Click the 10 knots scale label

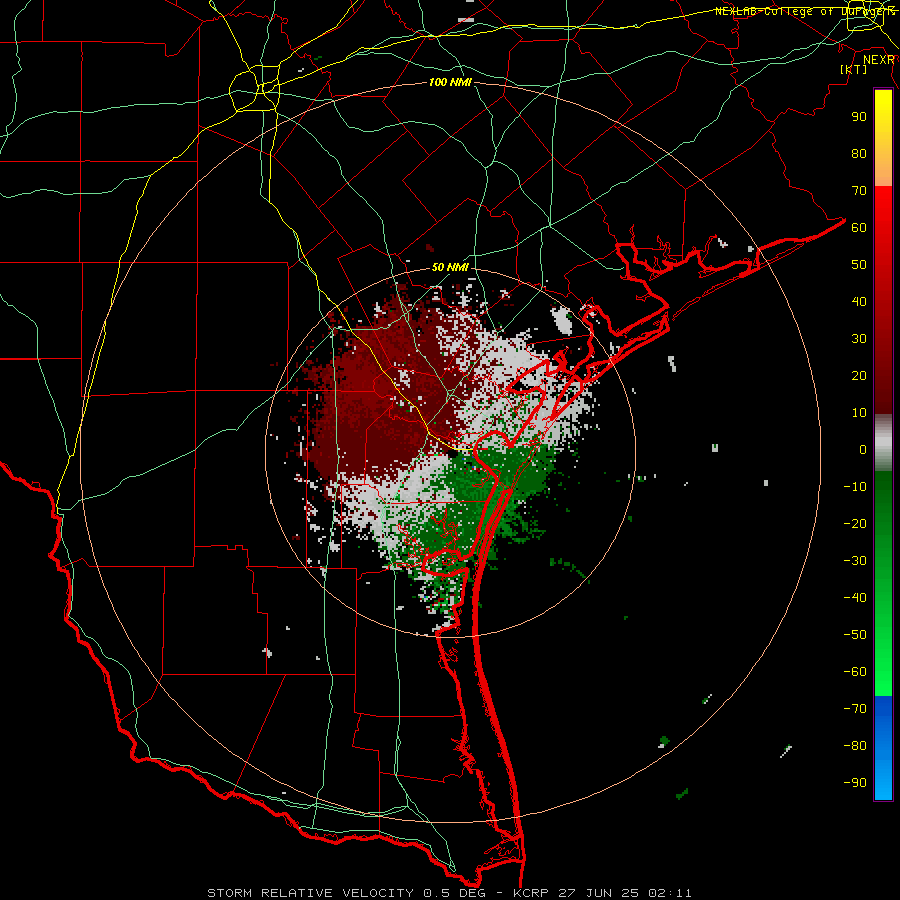859,413
